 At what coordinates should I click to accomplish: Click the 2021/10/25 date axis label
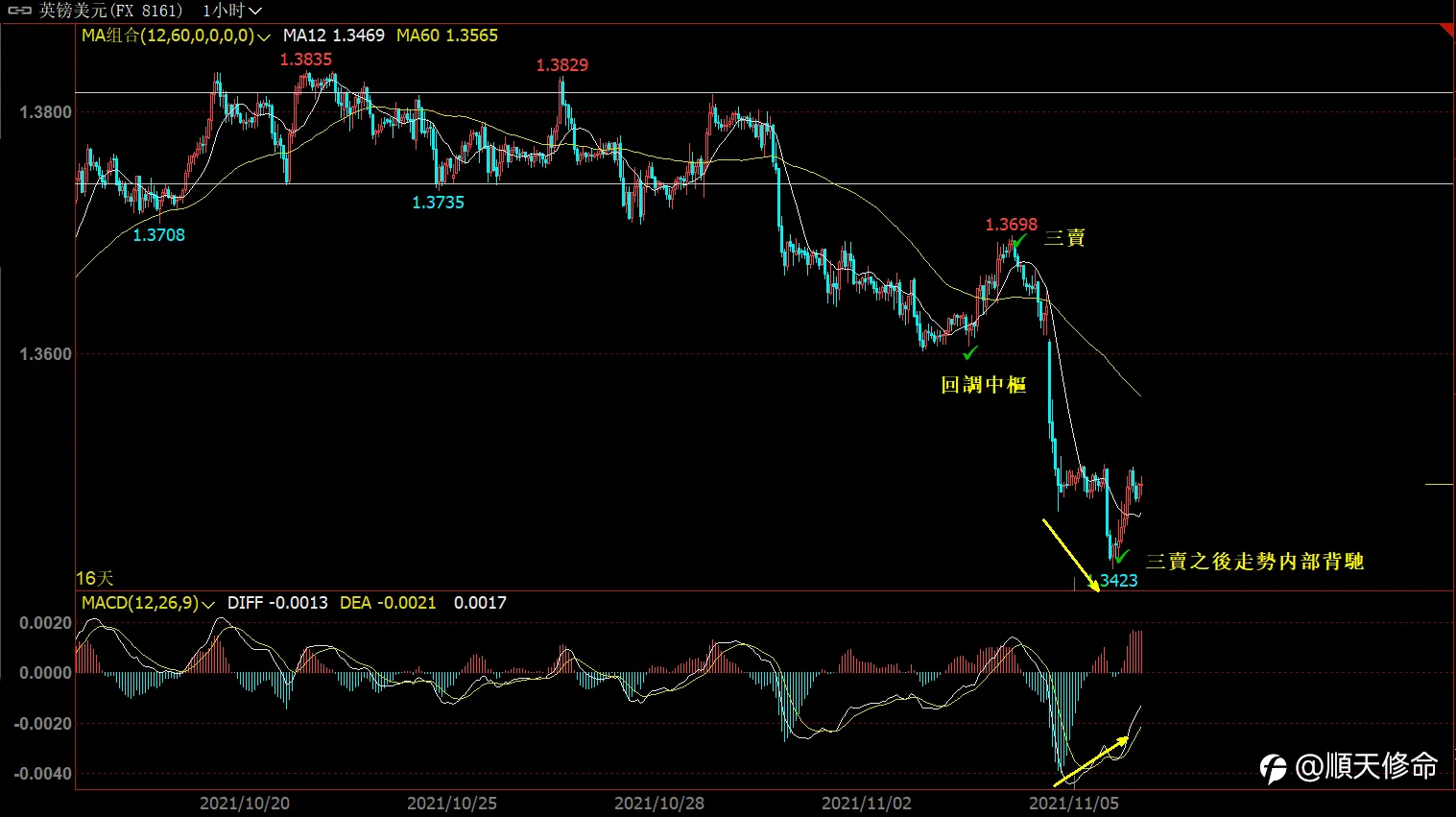452,804
